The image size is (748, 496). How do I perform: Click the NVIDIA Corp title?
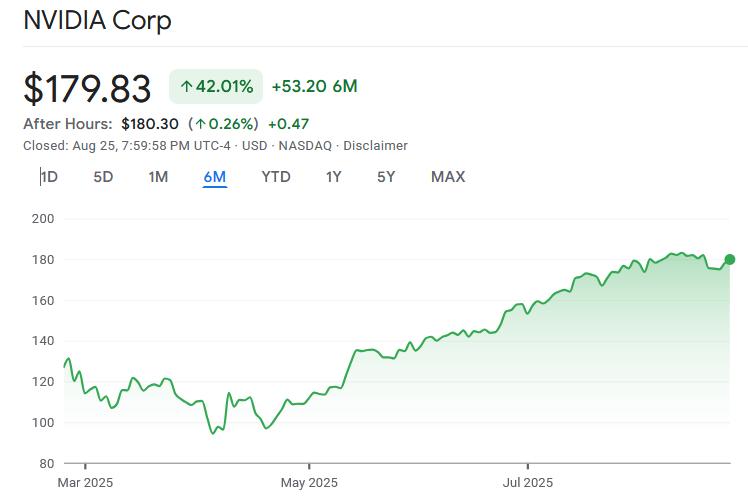click(97, 20)
